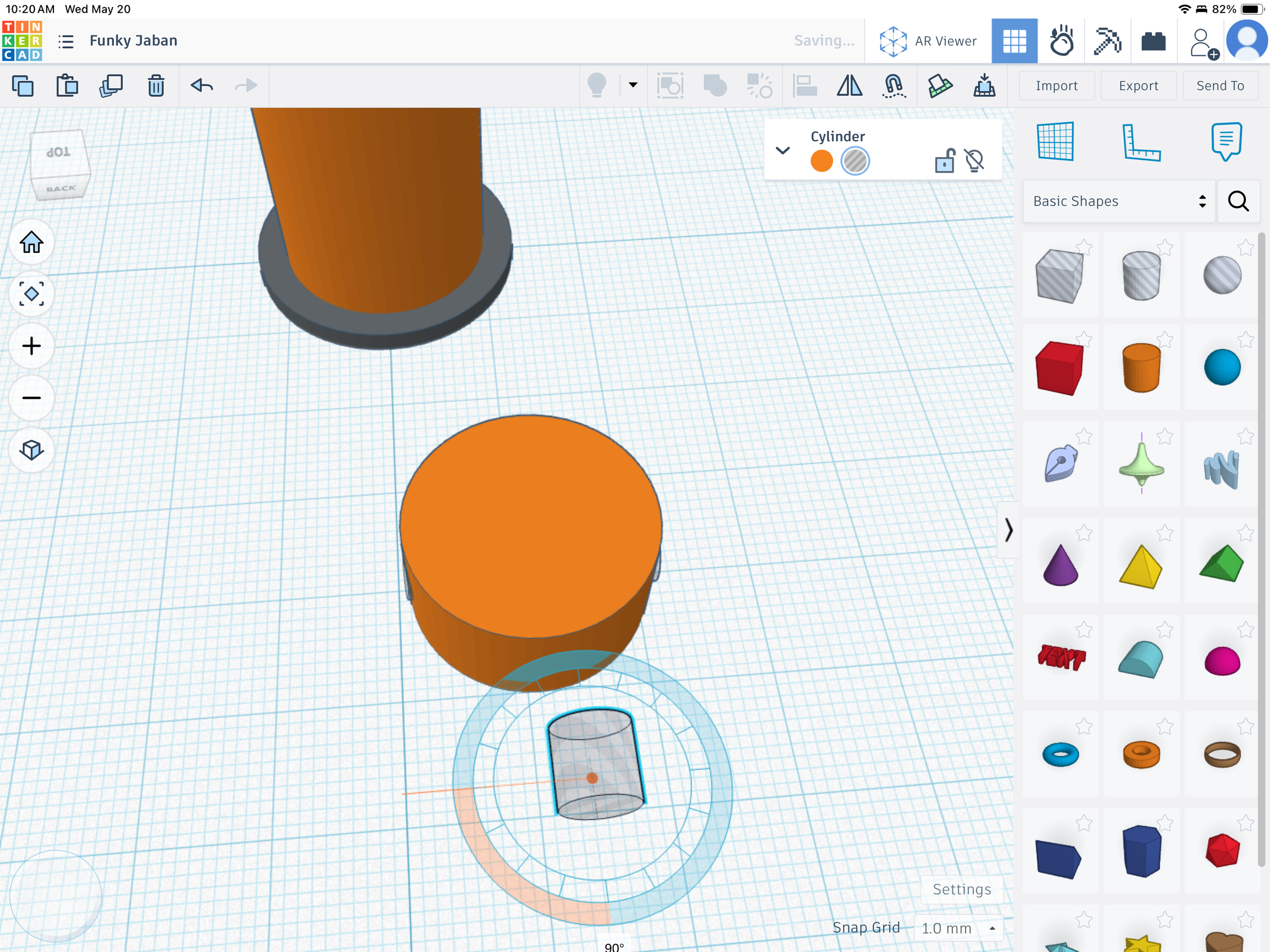Screen dimensions: 1270x952
Task: Hide the selected Cylinder shape
Action: (x=974, y=160)
